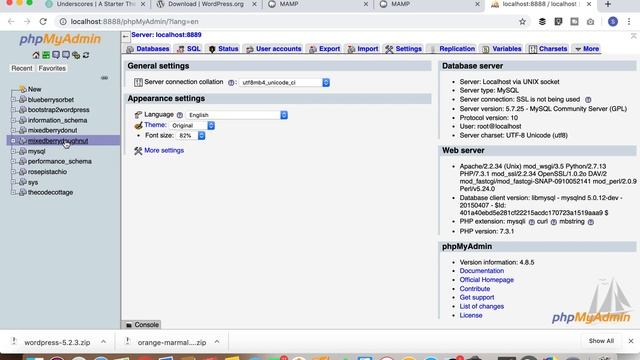Open the Server connection collation dropdown
640x360 pixels.
click(x=284, y=82)
